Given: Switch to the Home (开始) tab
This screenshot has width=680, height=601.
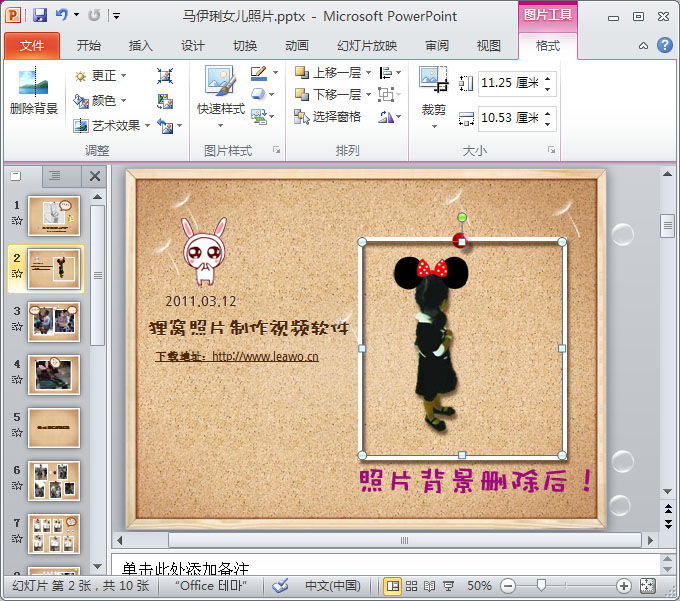Looking at the screenshot, I should [88, 46].
